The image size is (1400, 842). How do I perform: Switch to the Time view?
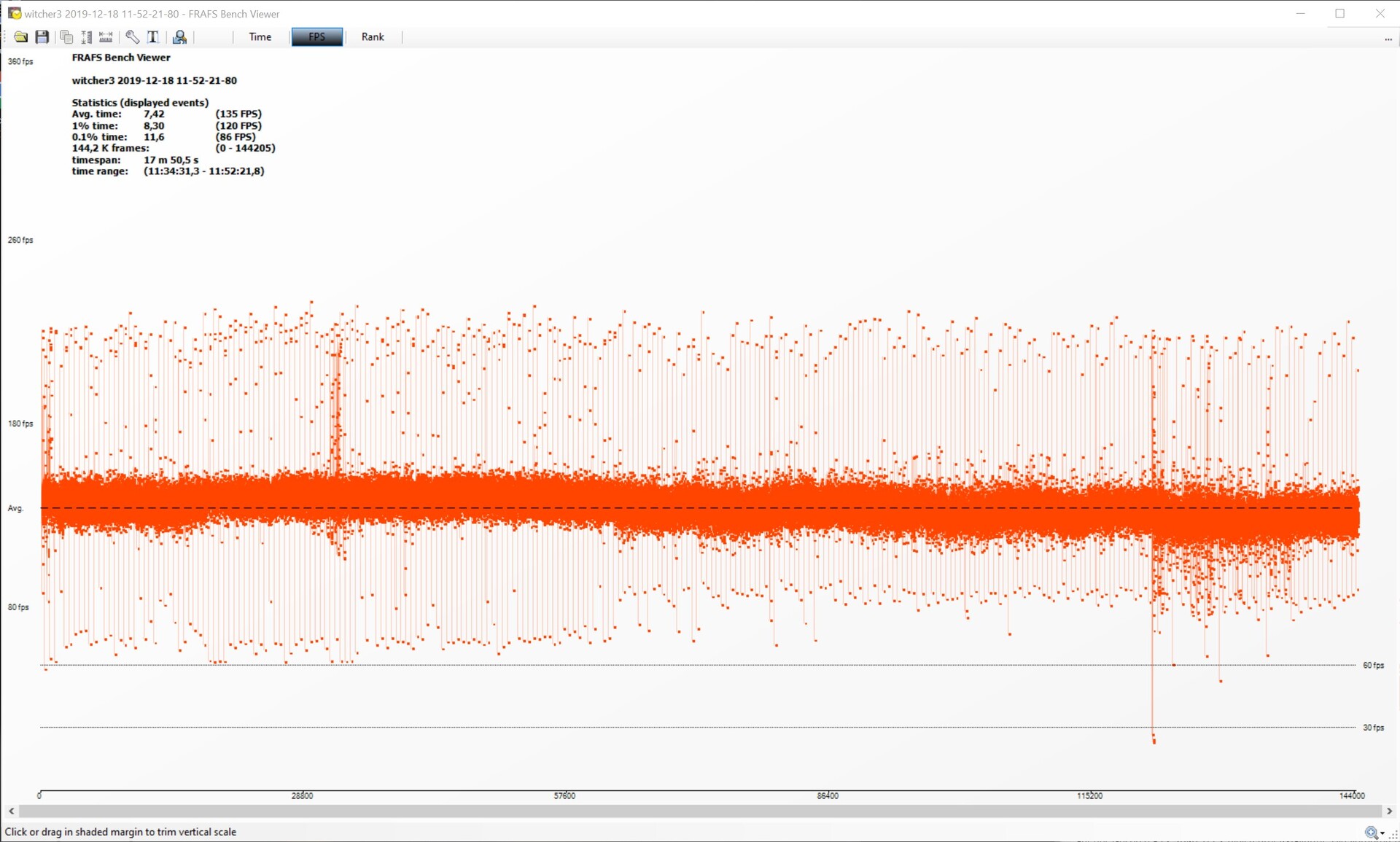coord(260,37)
